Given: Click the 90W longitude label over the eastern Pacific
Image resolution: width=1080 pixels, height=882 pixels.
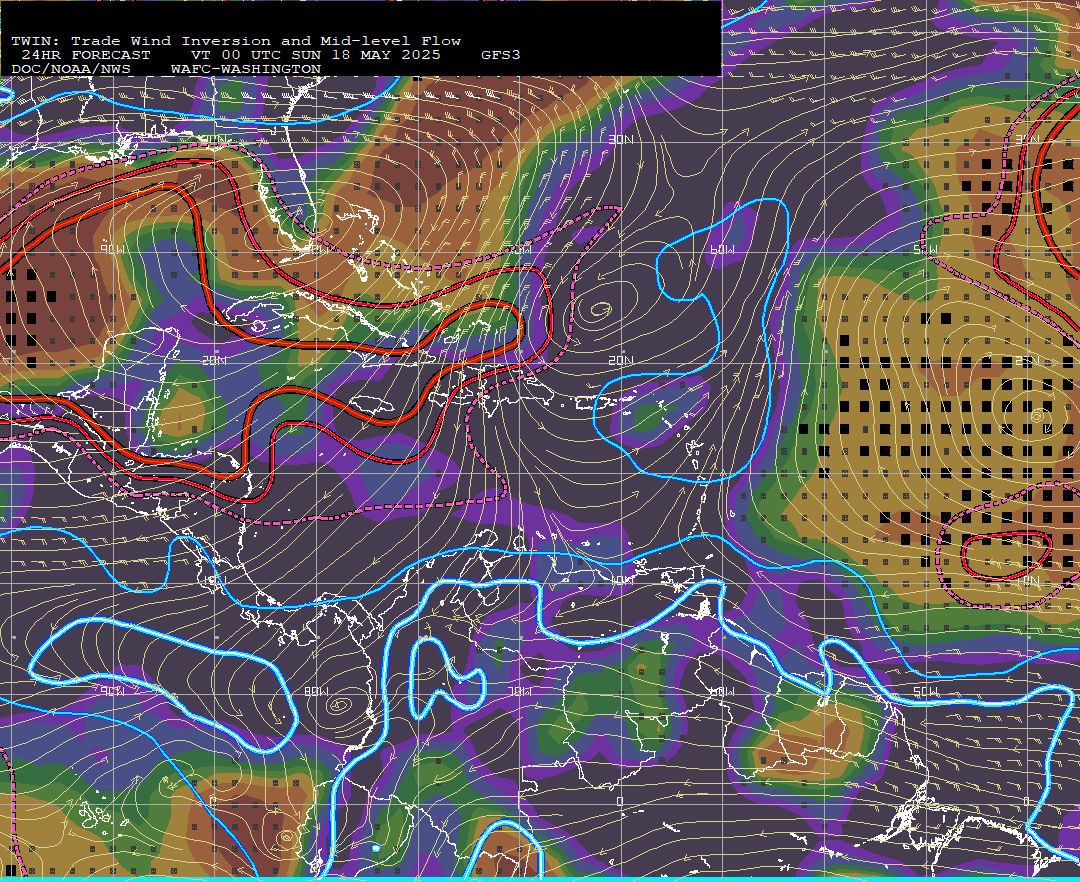Looking at the screenshot, I should 112,691.
